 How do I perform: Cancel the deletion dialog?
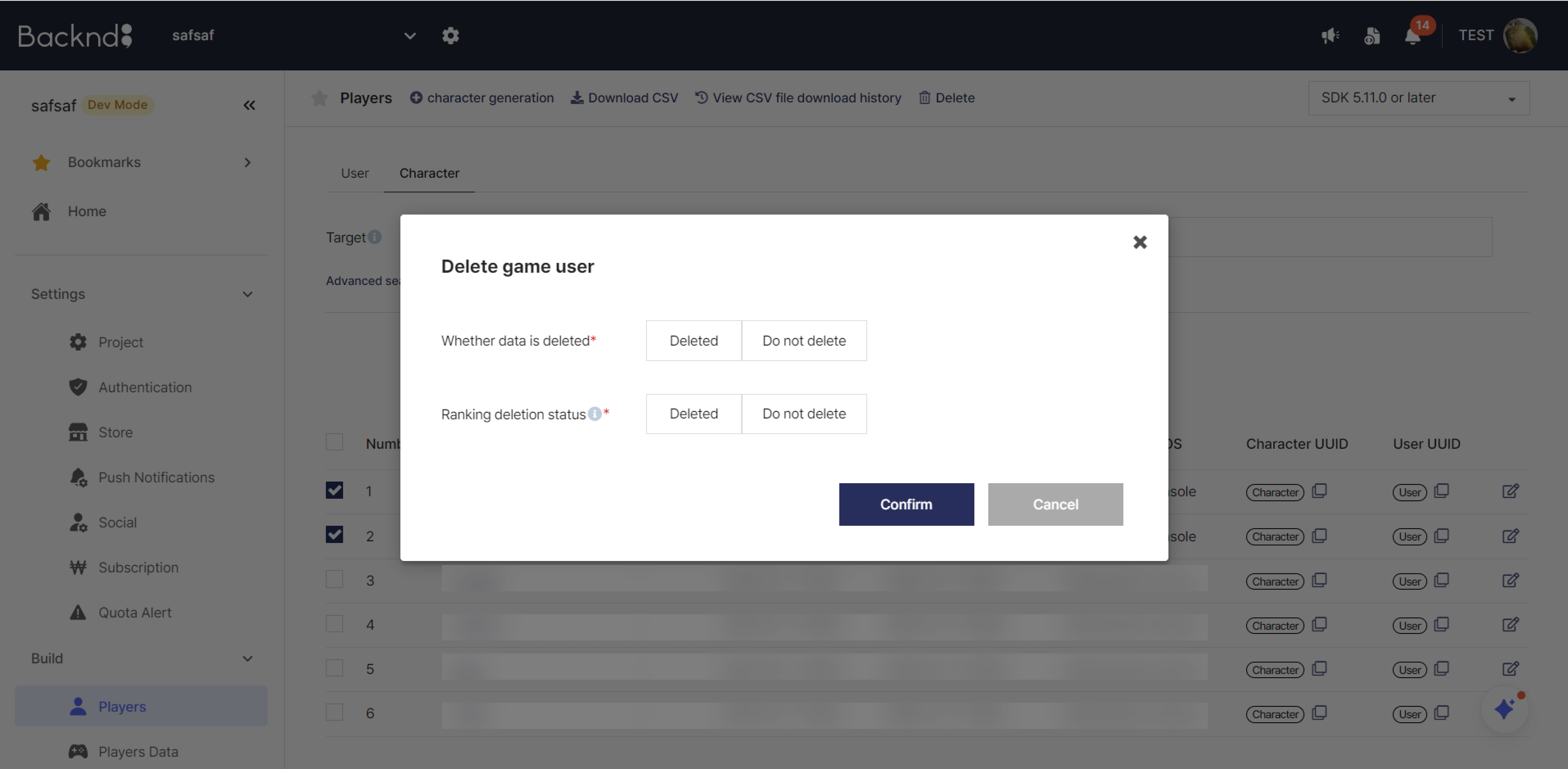click(1055, 504)
